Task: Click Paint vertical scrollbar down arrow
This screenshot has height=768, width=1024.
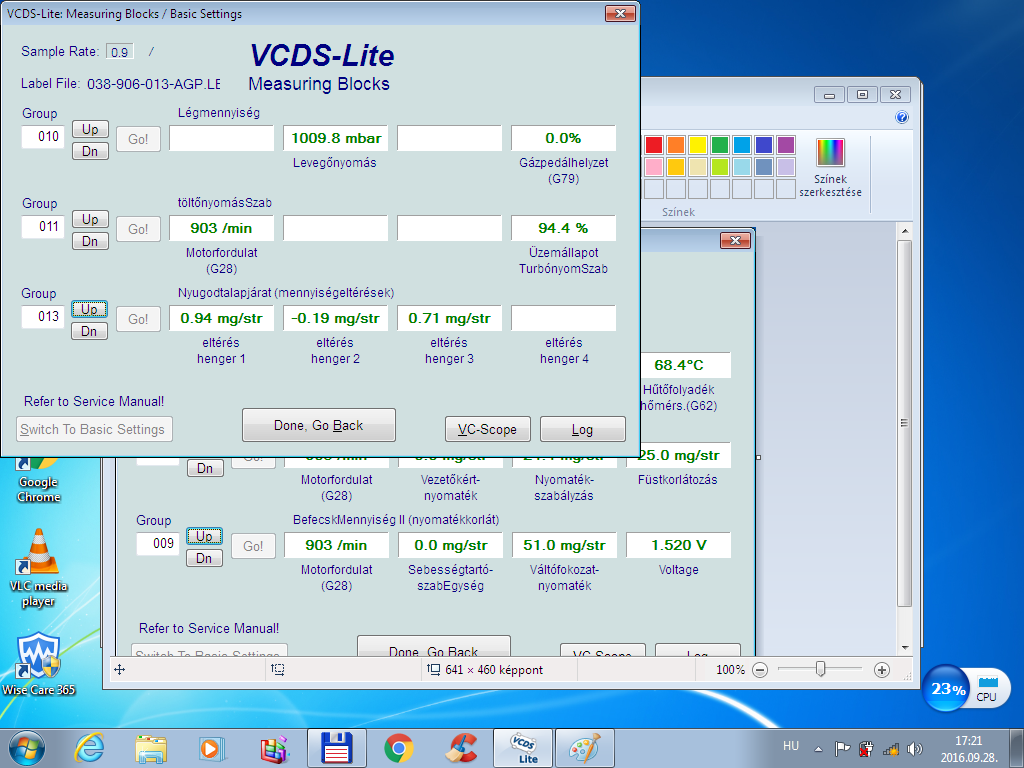Action: click(x=904, y=647)
